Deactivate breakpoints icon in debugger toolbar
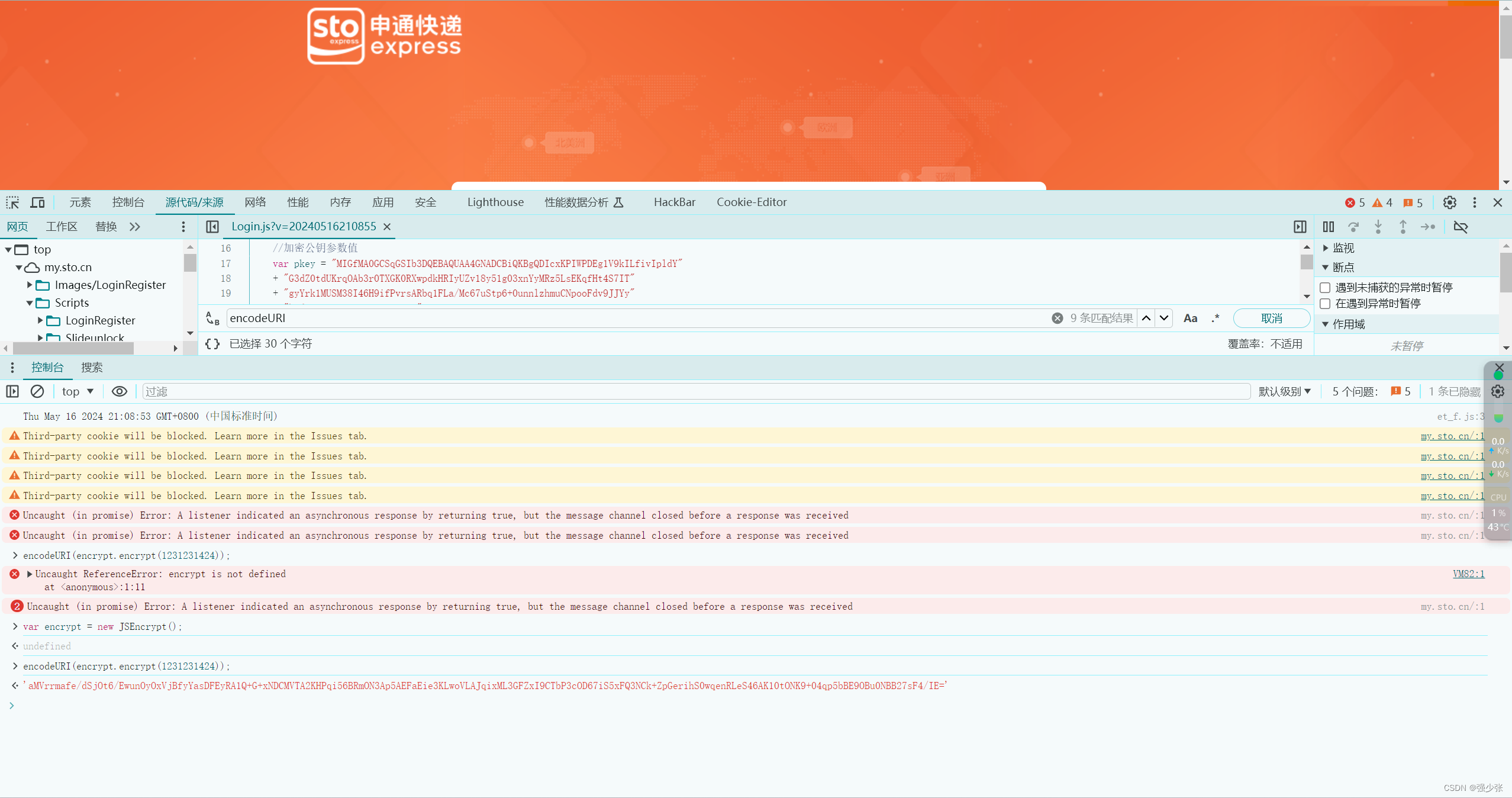Screen dimensions: 1512x798 (x=1461, y=227)
